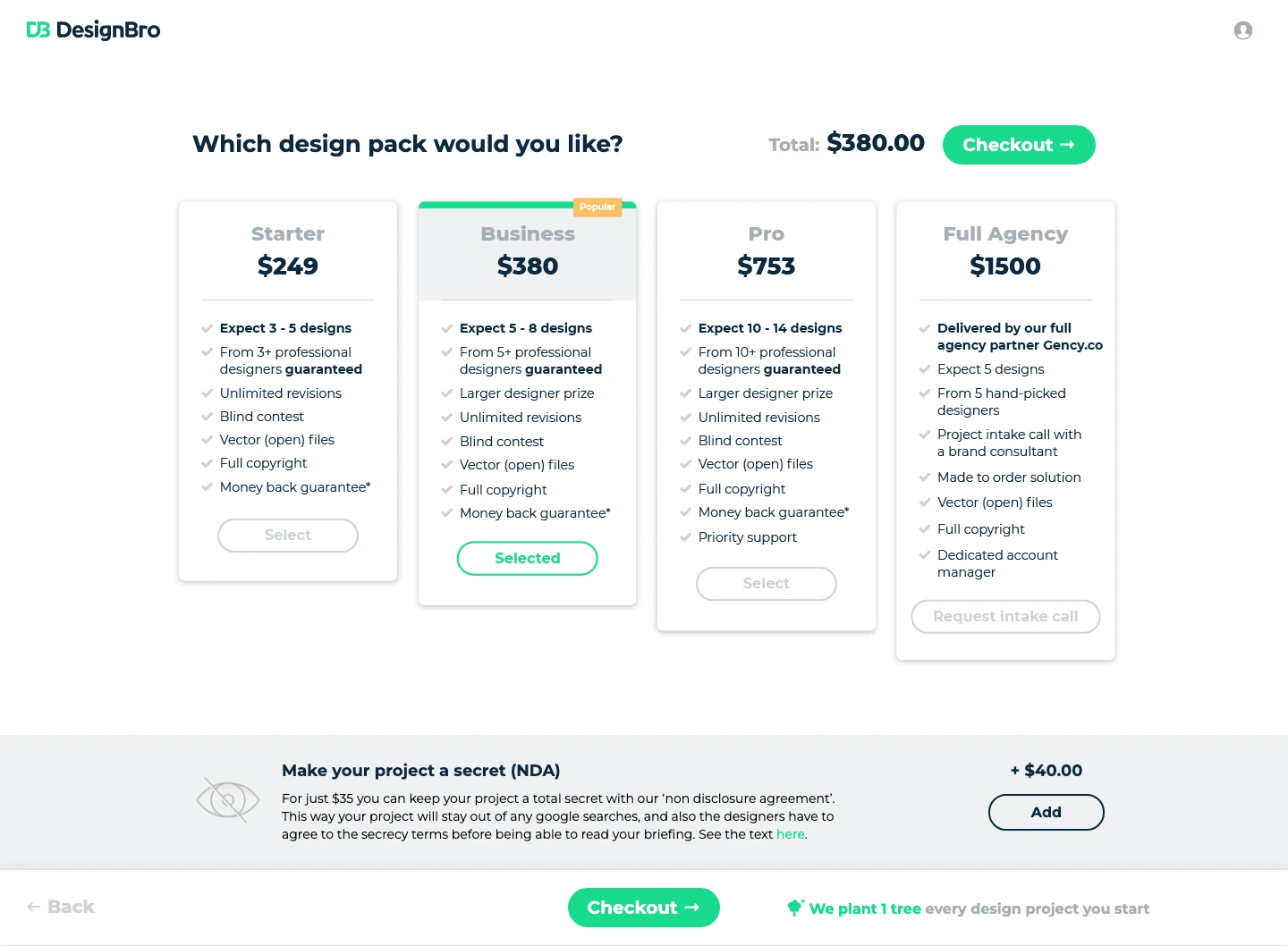Click the crossed-out eye NDA secrecy icon
This screenshot has height=946, width=1288.
[x=227, y=799]
